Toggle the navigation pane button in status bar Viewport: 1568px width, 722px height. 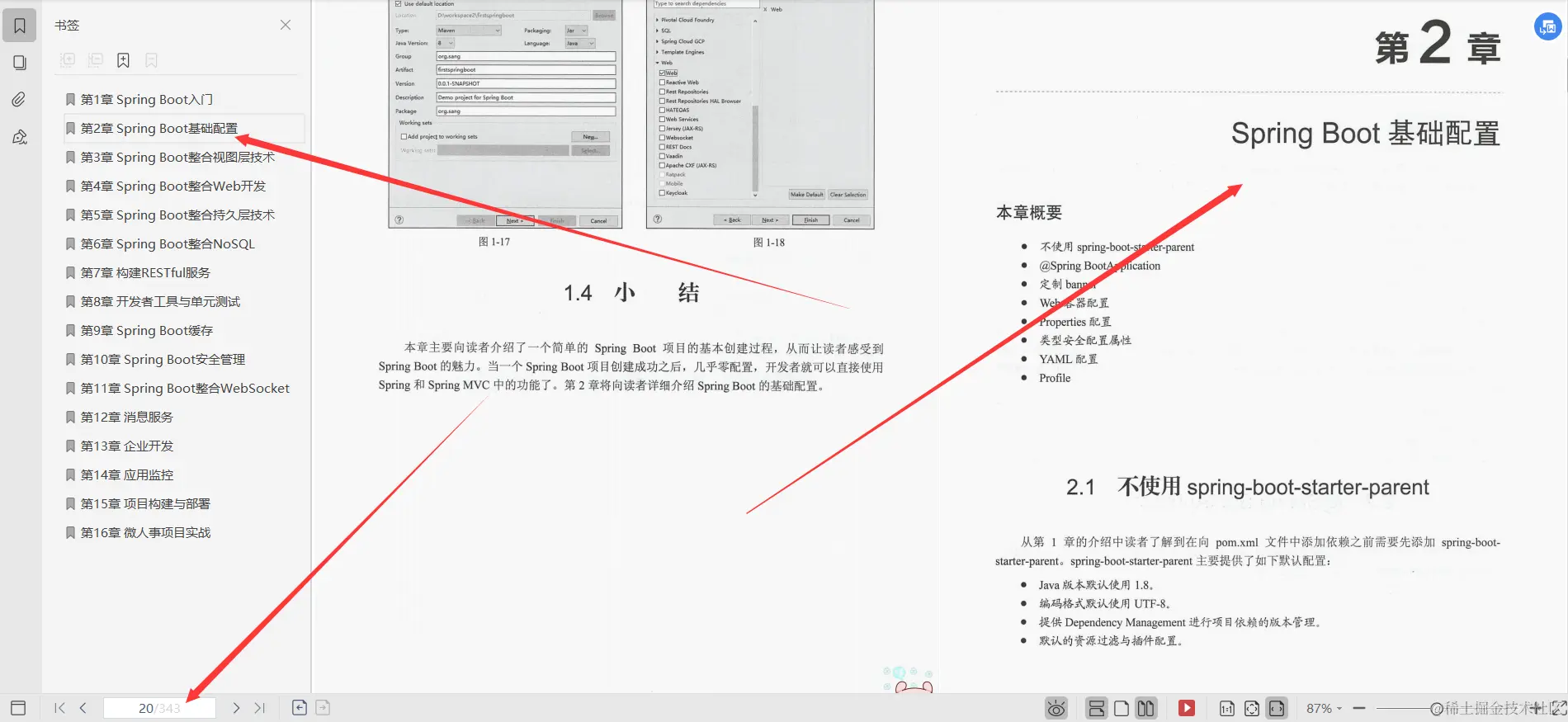pyautogui.click(x=18, y=708)
